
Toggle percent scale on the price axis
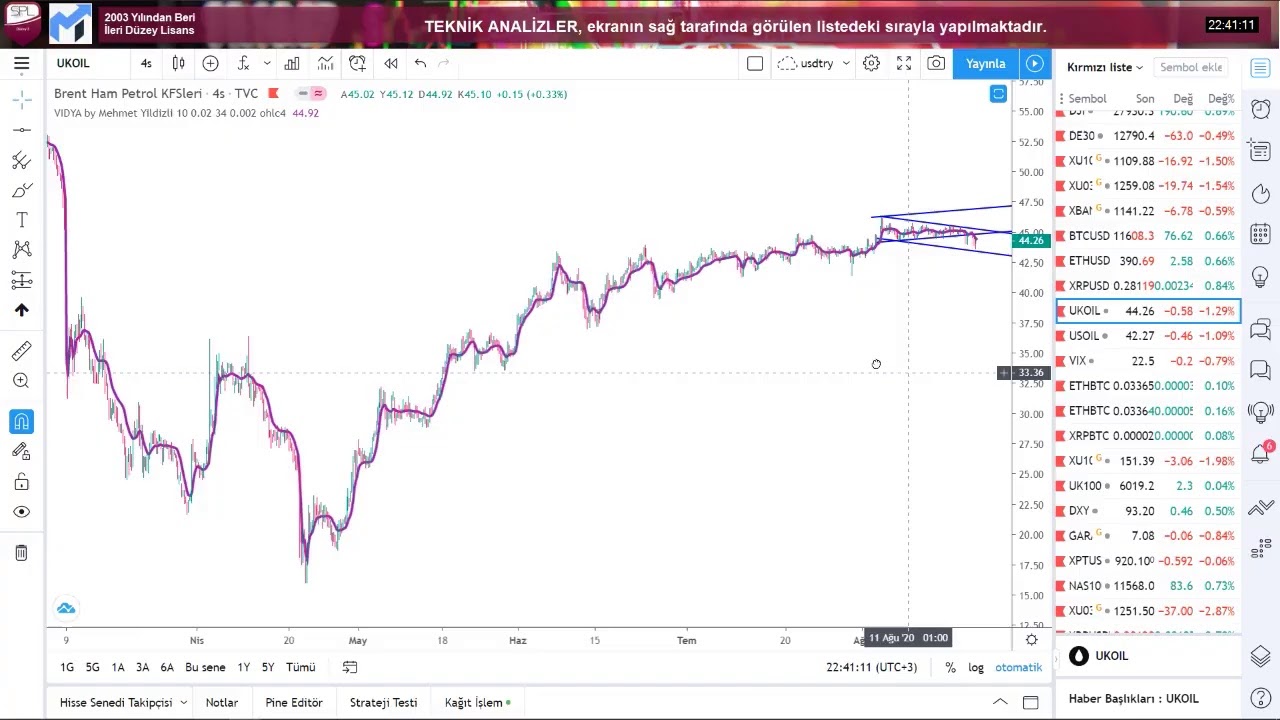(950, 667)
